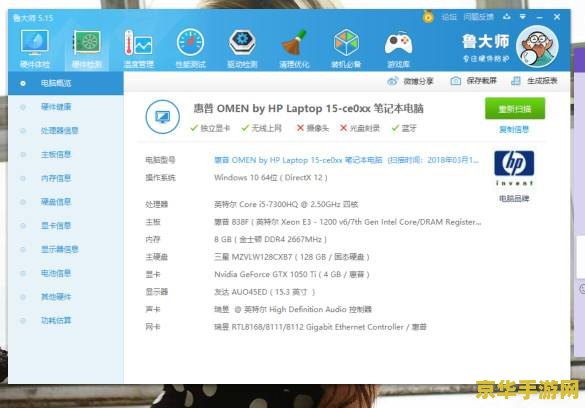Select the hardware detection circuit board icon

click(87, 43)
